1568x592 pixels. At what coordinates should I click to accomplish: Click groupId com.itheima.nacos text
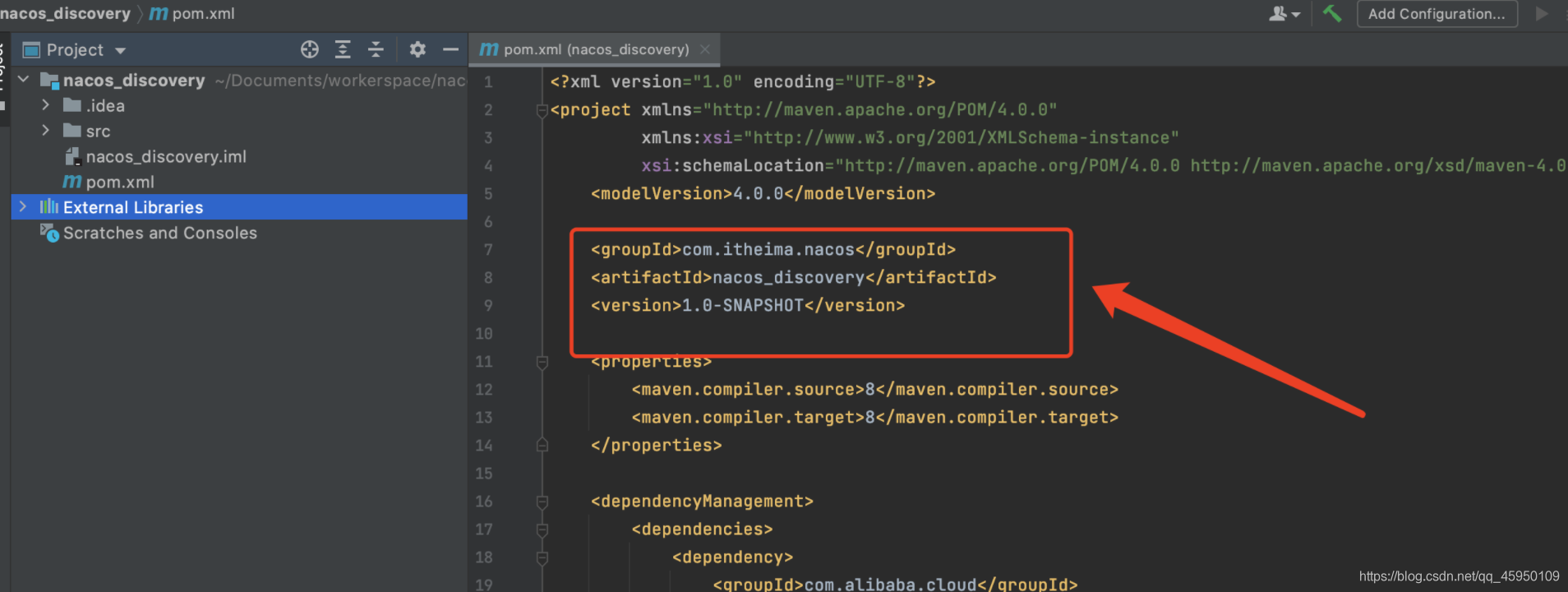point(773,250)
